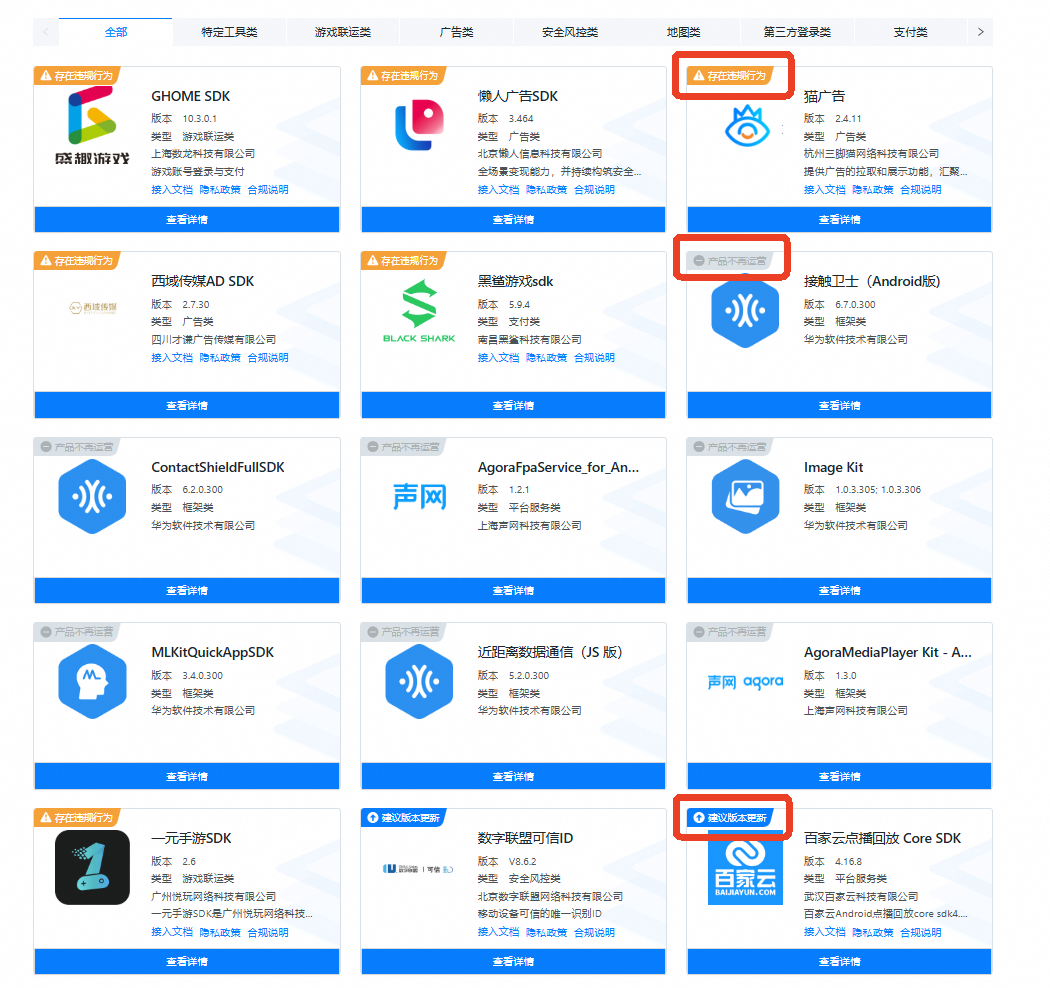Open 合规说明 for 数字联盟可信ID

click(595, 932)
